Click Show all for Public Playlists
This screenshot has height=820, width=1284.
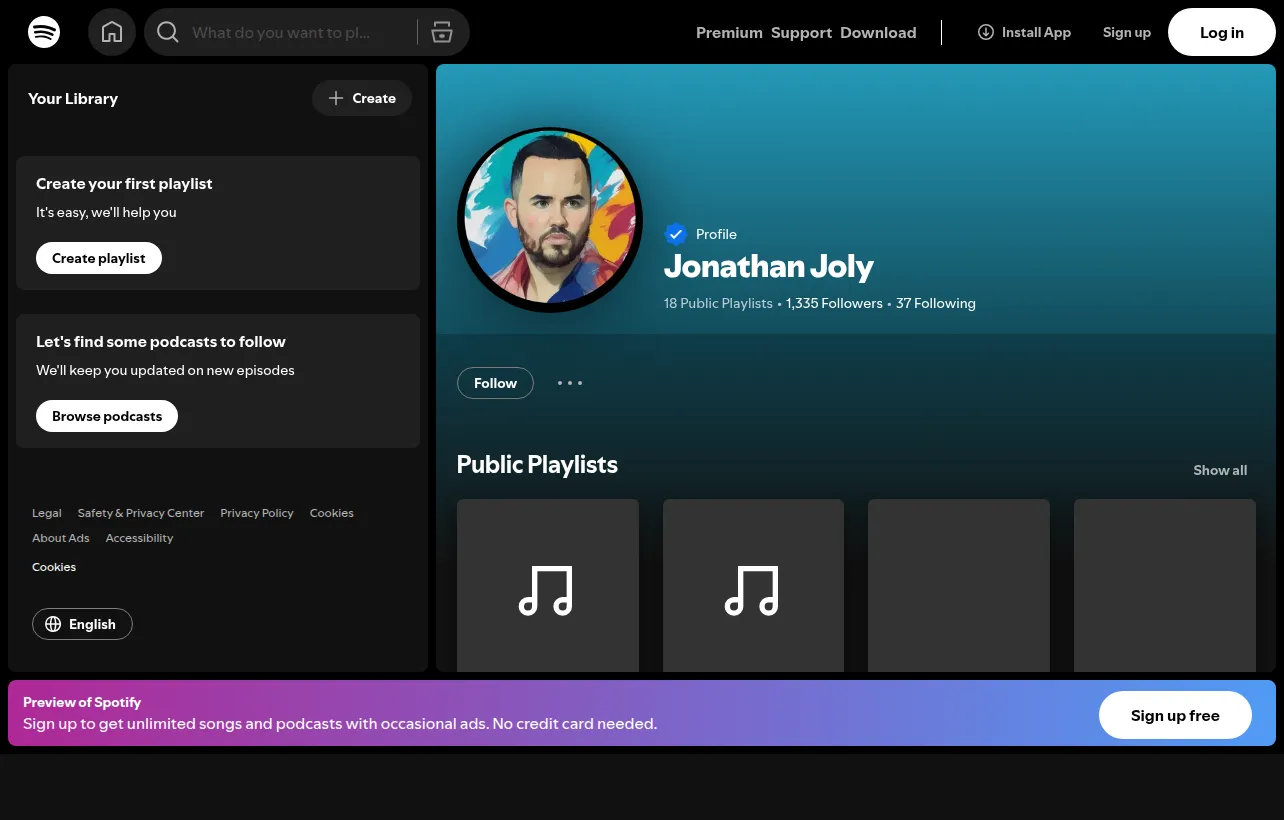[1220, 470]
